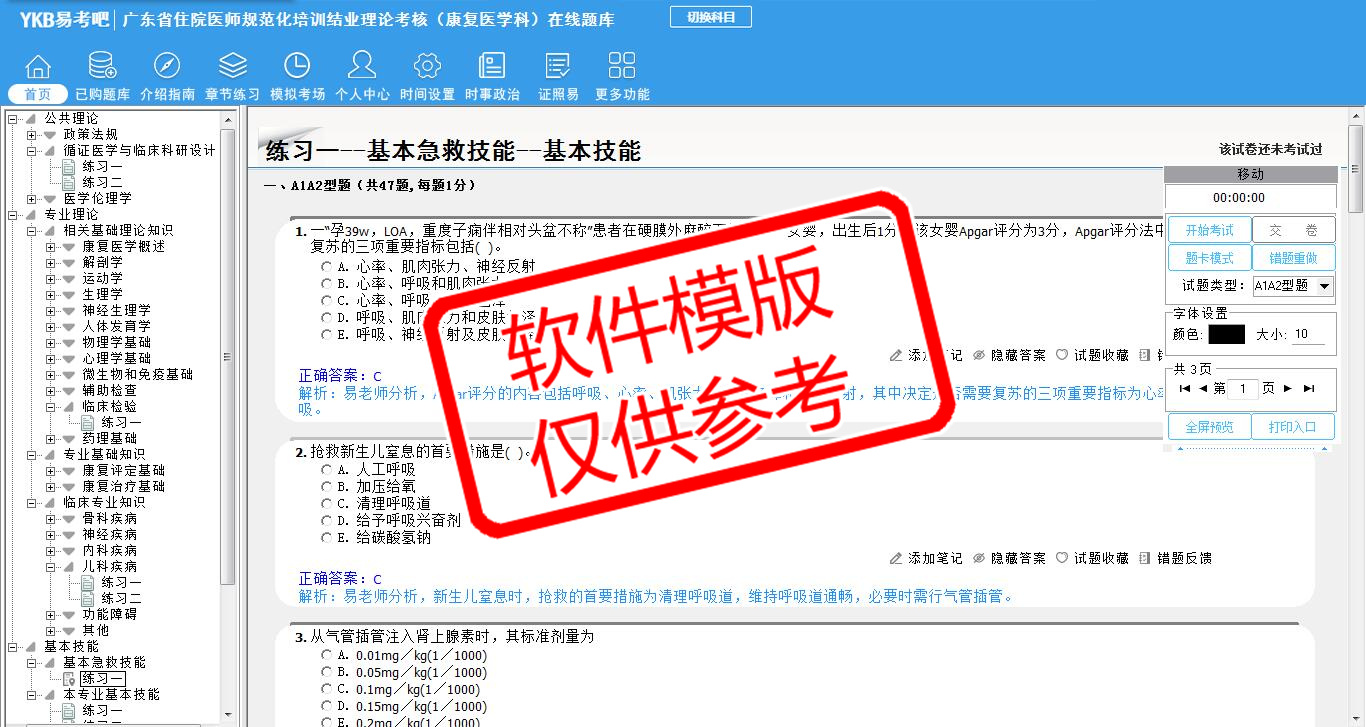
Task: Select option A 人工呼吸 in question 2
Action: coord(327,469)
